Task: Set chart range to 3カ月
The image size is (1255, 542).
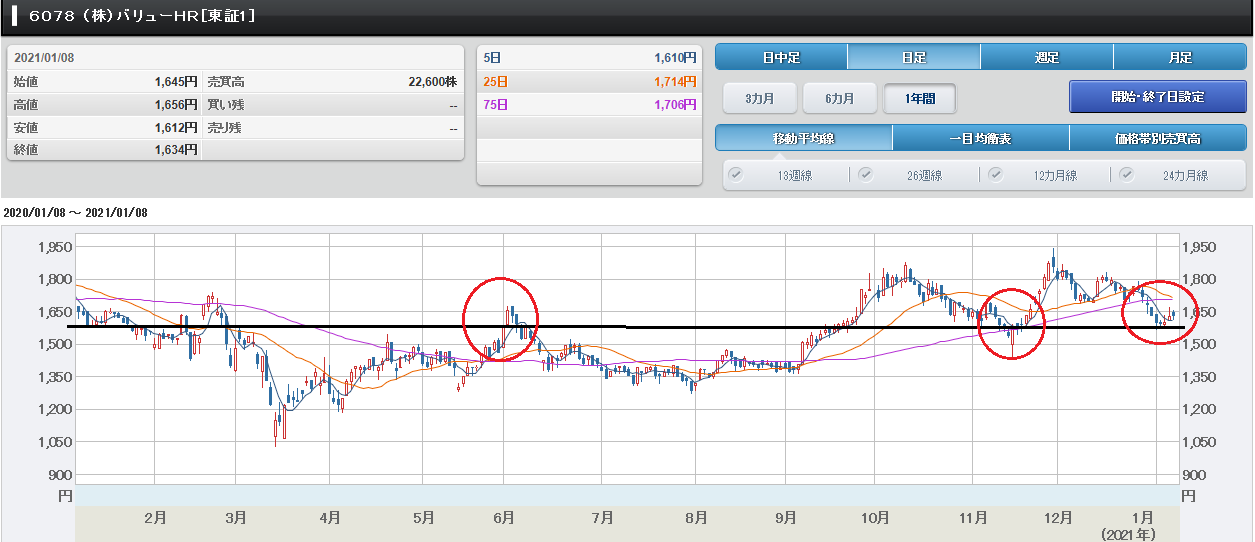Action: 760,98
